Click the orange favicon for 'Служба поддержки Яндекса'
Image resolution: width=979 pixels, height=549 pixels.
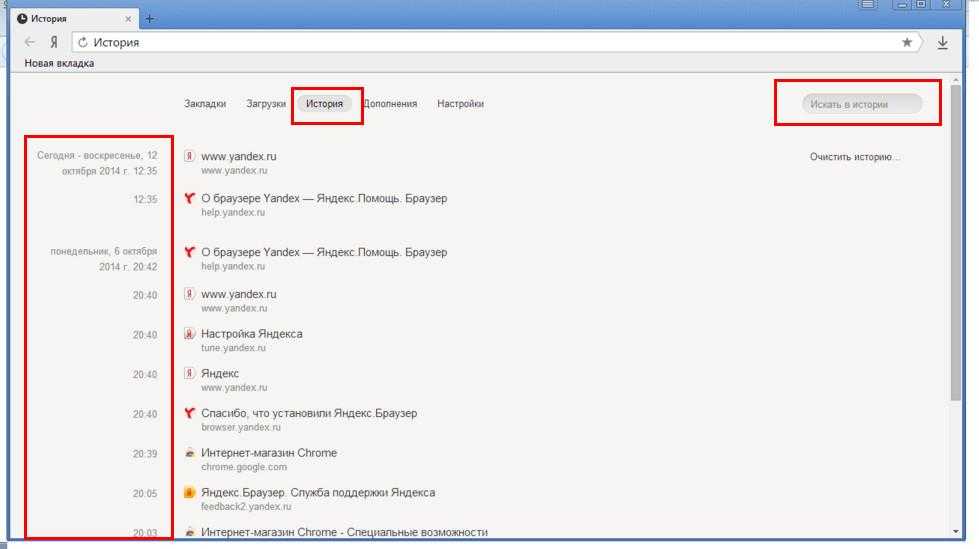coord(189,492)
